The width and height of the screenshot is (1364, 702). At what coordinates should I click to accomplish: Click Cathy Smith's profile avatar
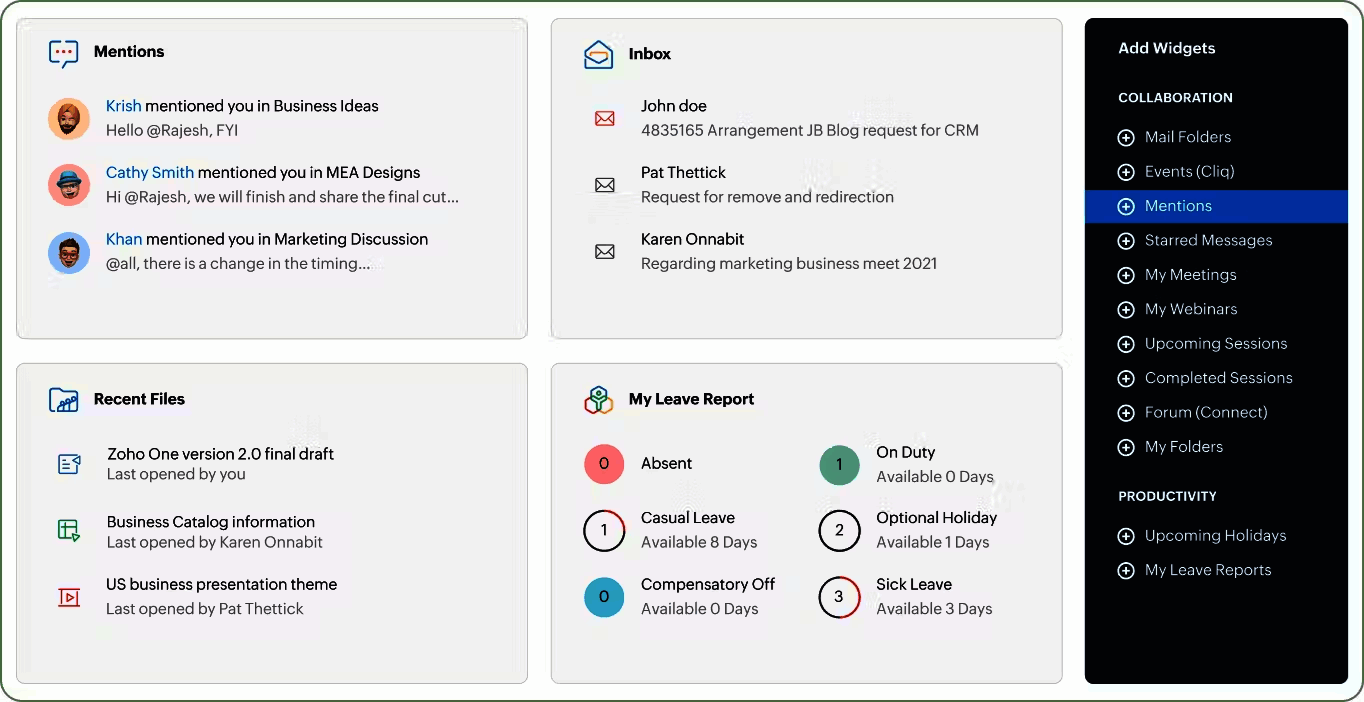click(69, 185)
